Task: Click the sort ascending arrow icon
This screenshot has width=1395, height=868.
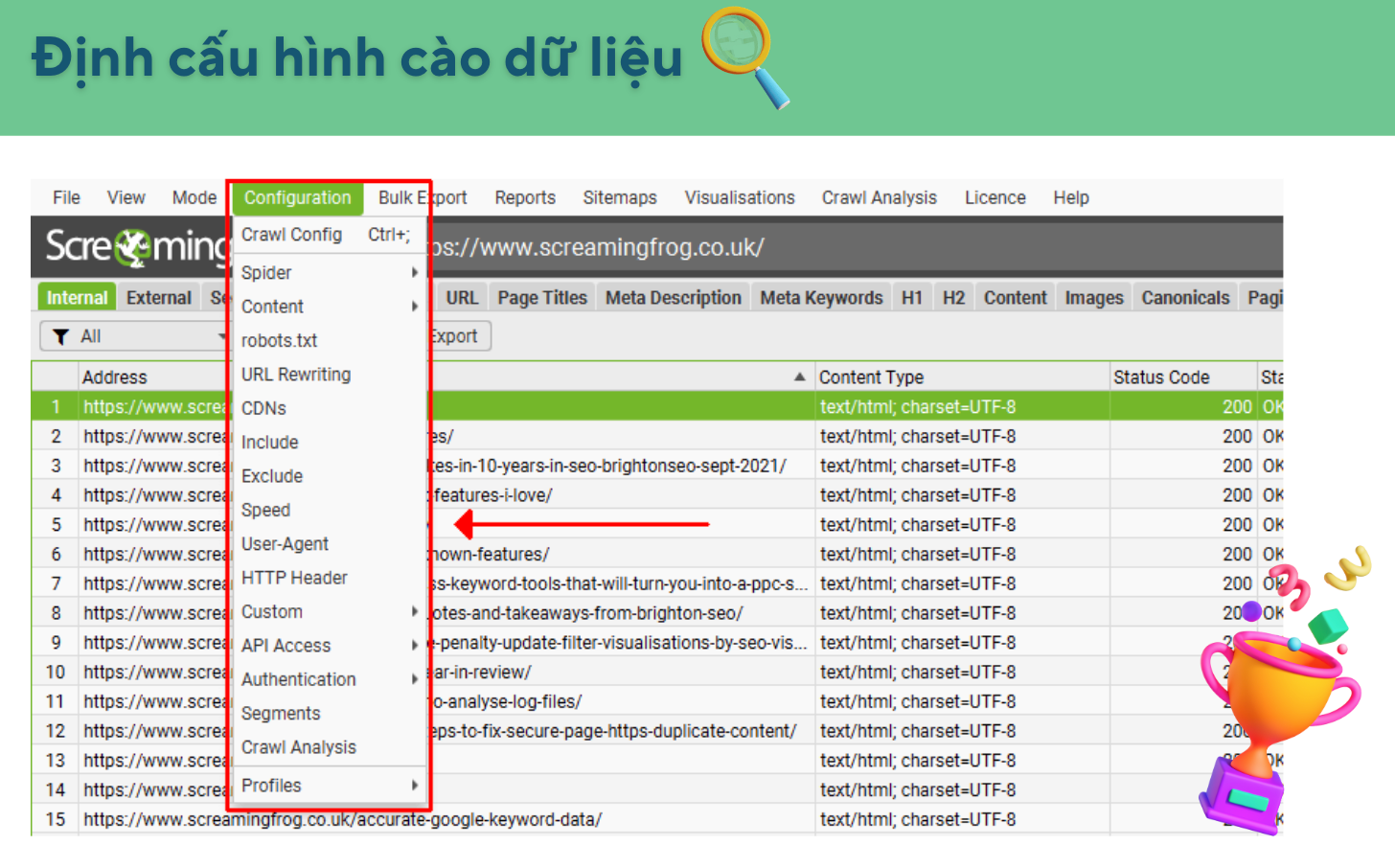Action: point(800,377)
